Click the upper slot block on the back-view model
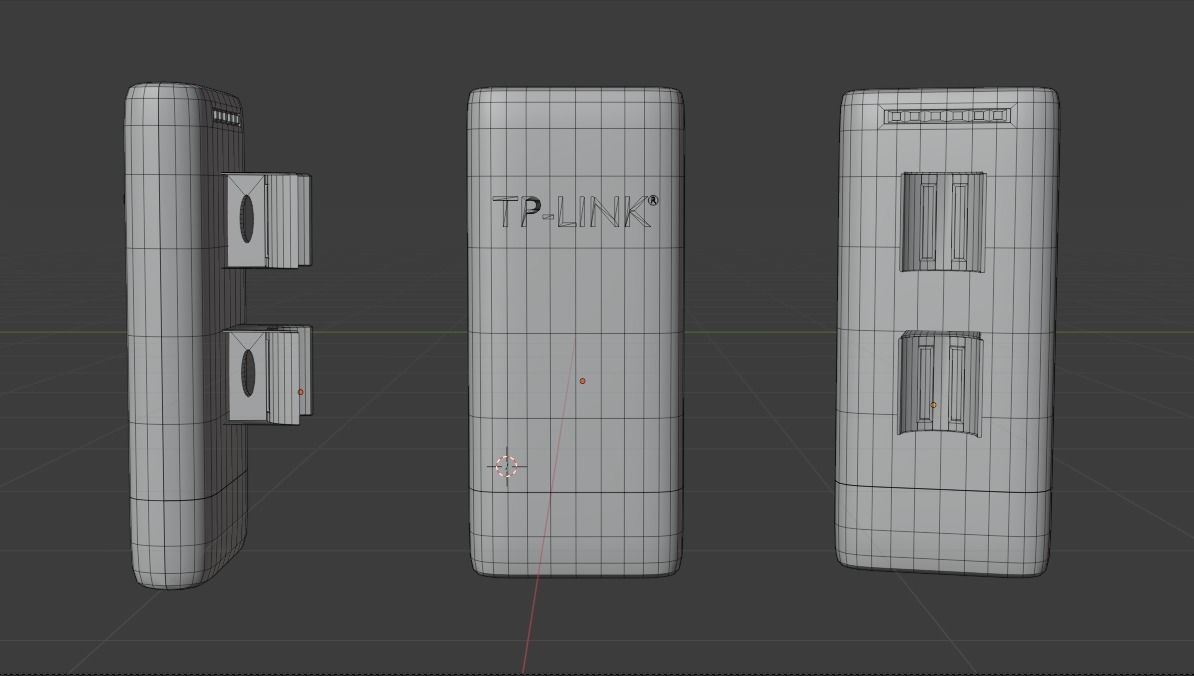 coord(943,222)
